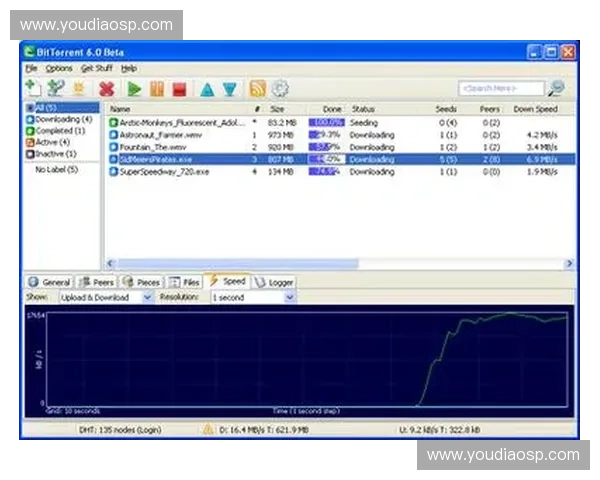Click Add Torrent from URL icon

55,88
